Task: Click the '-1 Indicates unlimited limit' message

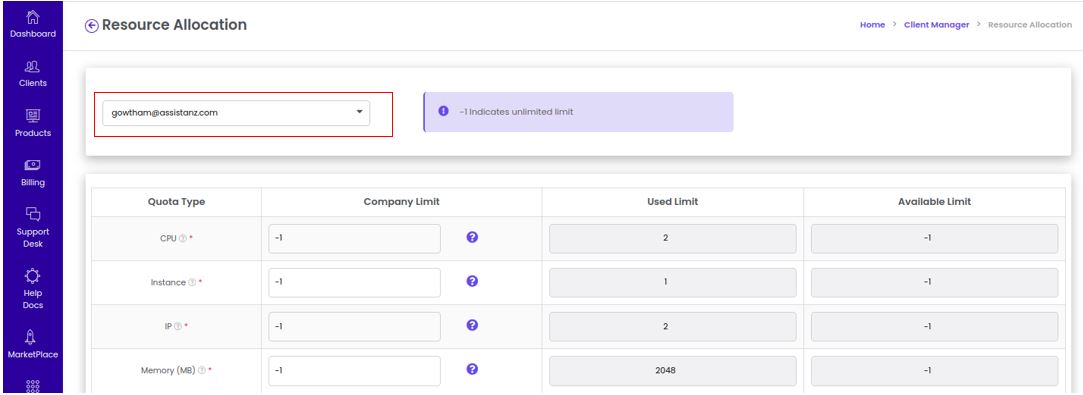Action: 516,112
